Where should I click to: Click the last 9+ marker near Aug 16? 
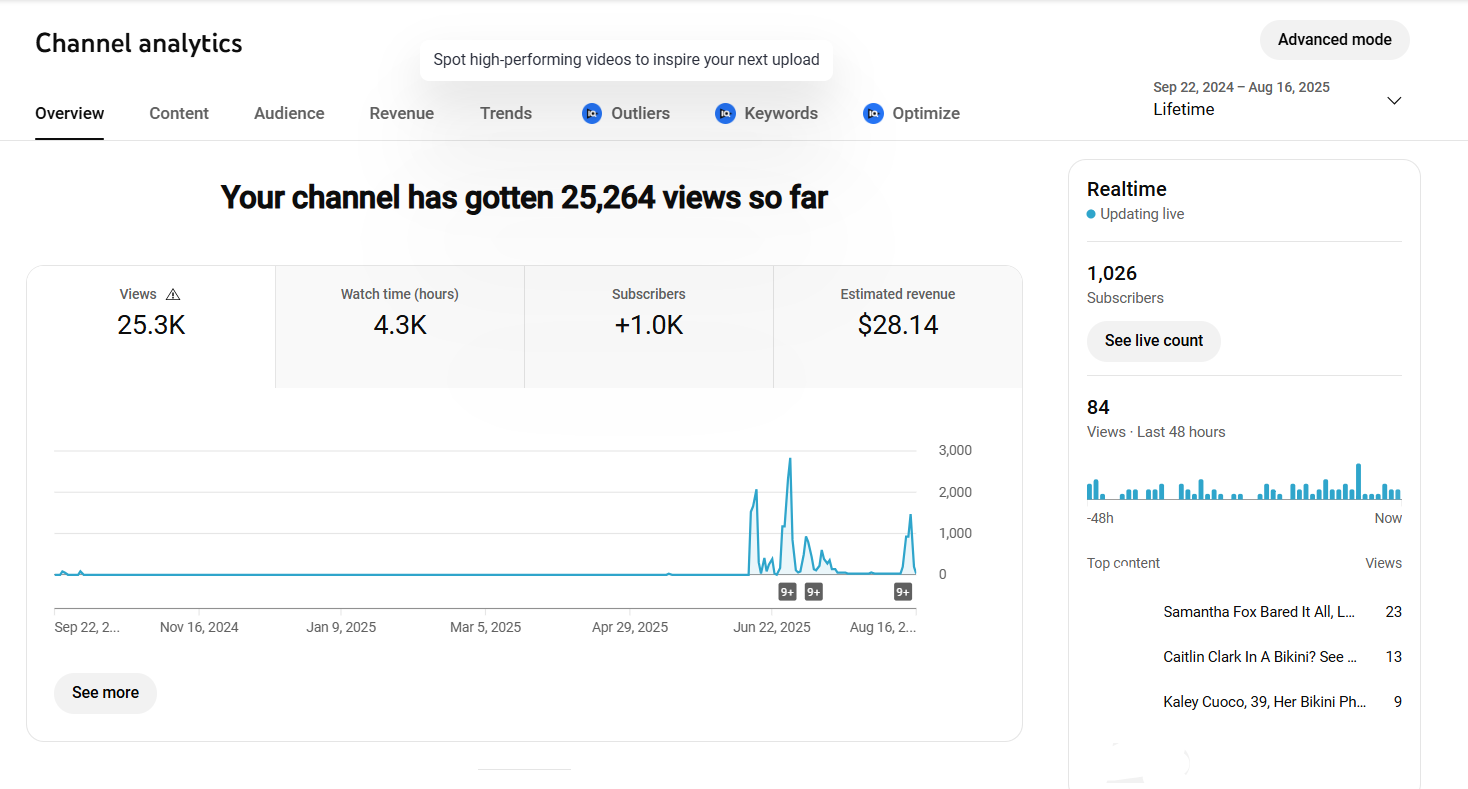tap(902, 592)
